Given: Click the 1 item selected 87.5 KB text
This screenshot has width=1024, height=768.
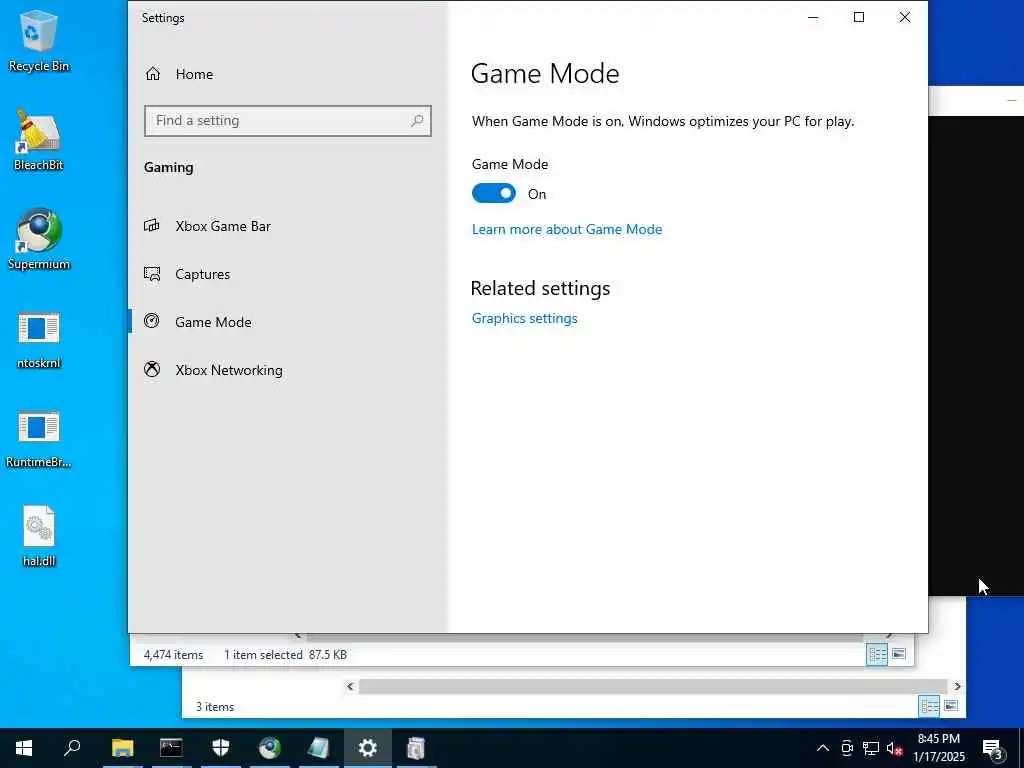Looking at the screenshot, I should tap(285, 654).
